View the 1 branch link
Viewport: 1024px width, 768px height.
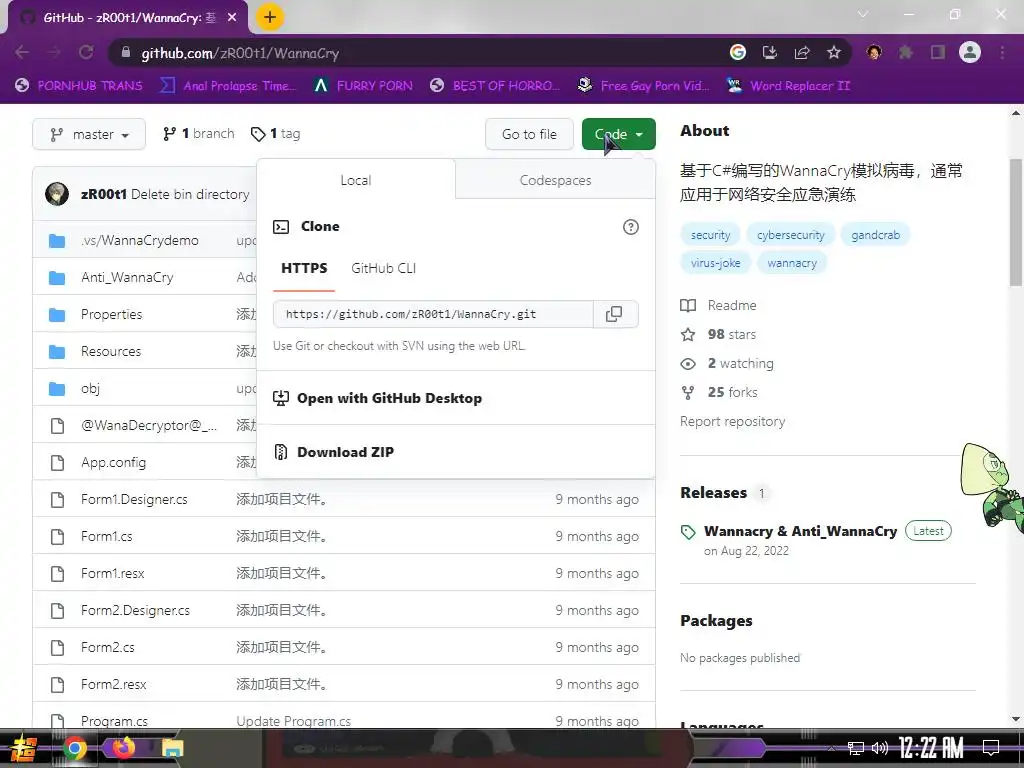(199, 134)
